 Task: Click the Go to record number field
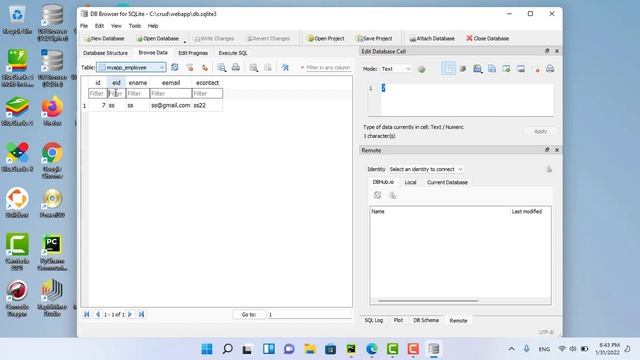(309, 315)
